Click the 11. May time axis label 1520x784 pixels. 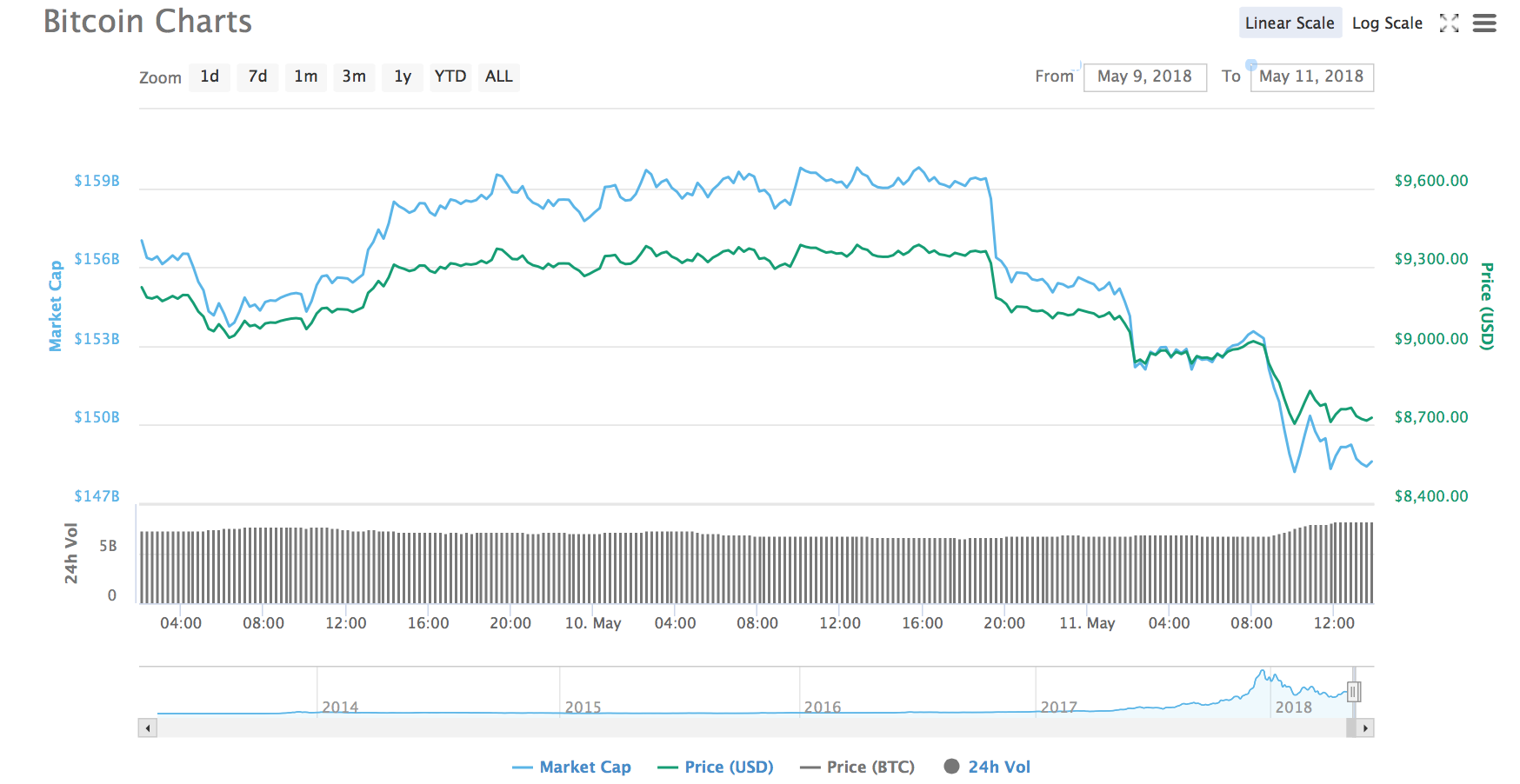[1087, 623]
